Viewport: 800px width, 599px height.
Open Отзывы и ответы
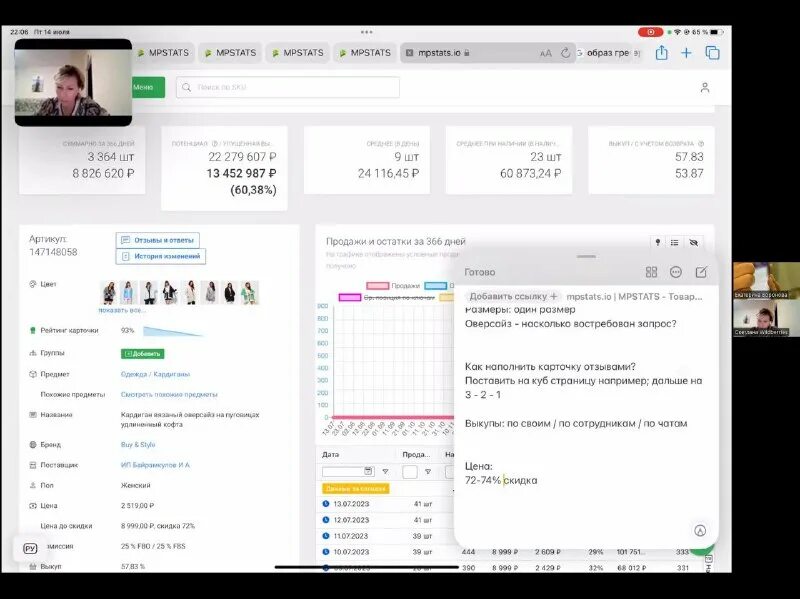coord(158,240)
